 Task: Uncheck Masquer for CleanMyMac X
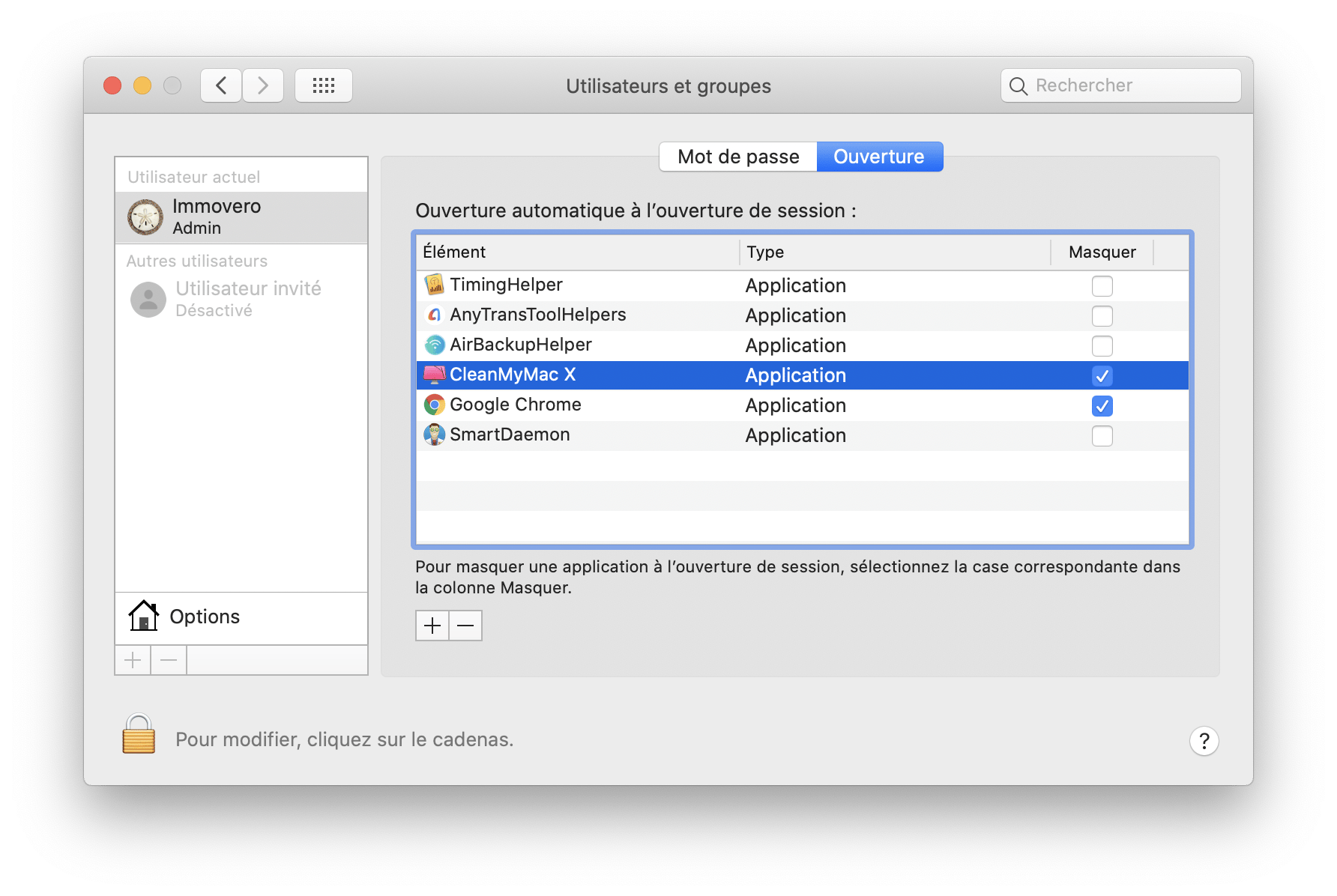click(1102, 375)
